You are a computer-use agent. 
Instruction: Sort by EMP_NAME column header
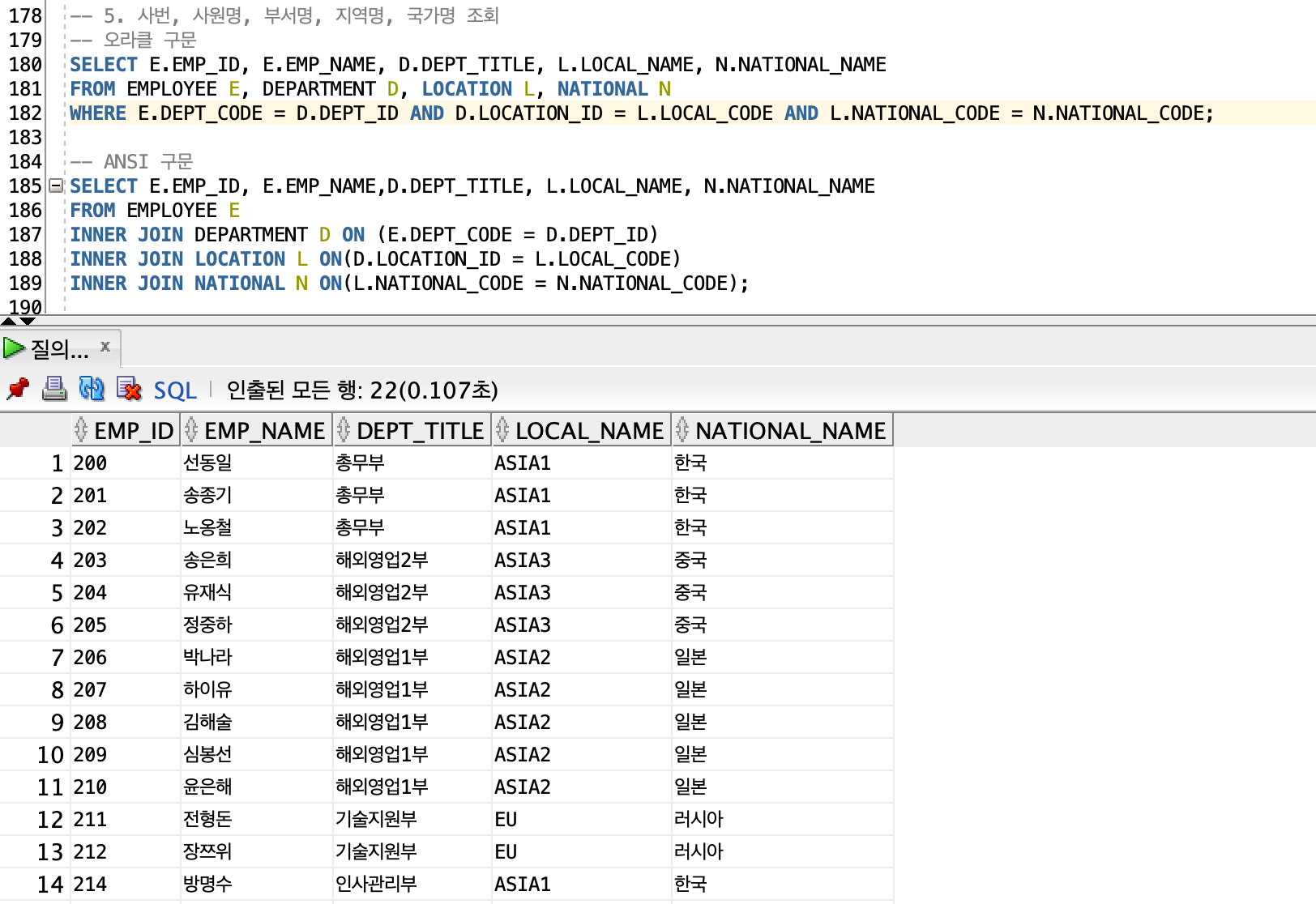coord(256,430)
